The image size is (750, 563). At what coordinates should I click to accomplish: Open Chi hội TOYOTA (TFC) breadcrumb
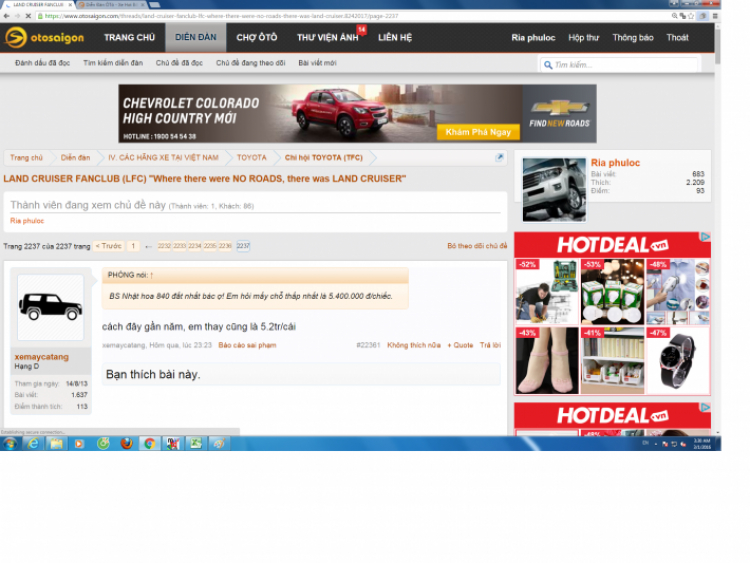pyautogui.click(x=324, y=157)
